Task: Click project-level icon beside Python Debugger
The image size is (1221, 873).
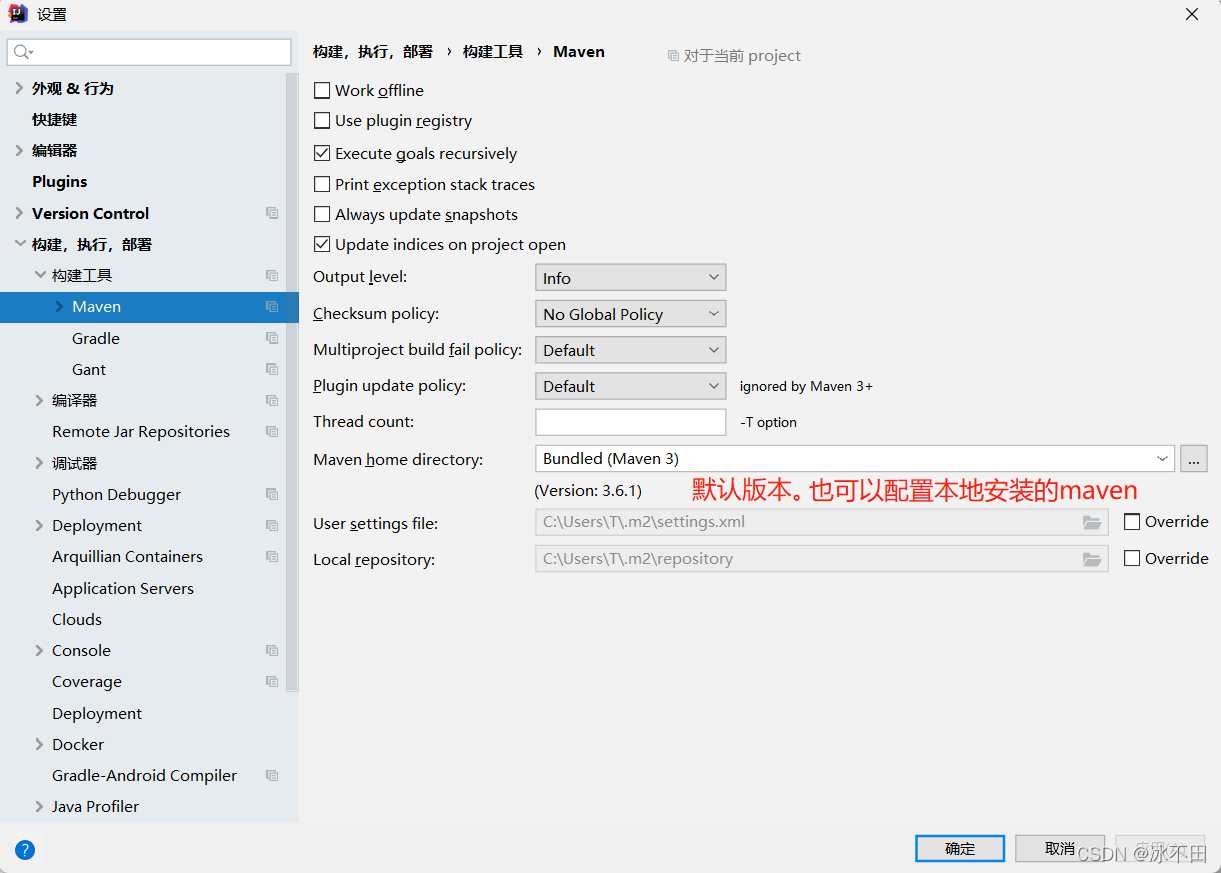Action: tap(272, 494)
